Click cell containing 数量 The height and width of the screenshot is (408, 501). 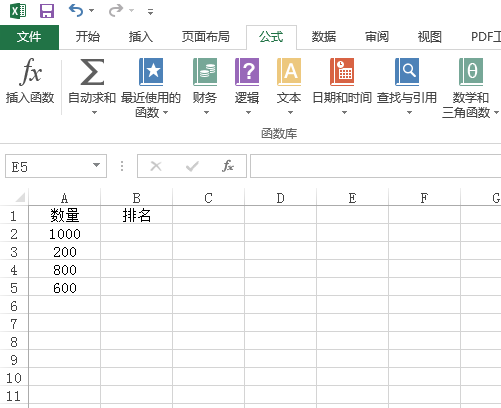(x=65, y=215)
